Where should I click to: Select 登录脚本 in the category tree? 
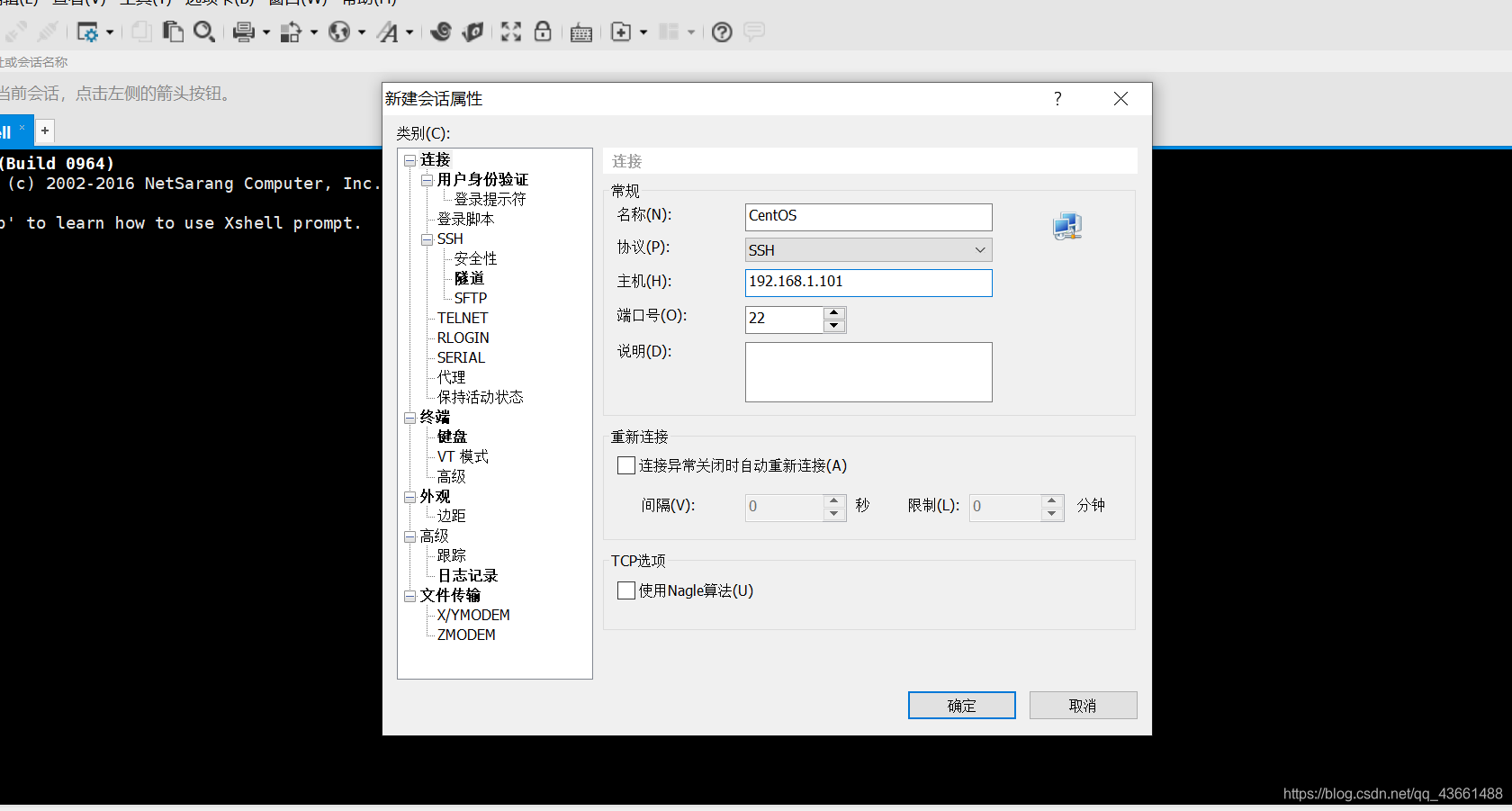click(465, 220)
